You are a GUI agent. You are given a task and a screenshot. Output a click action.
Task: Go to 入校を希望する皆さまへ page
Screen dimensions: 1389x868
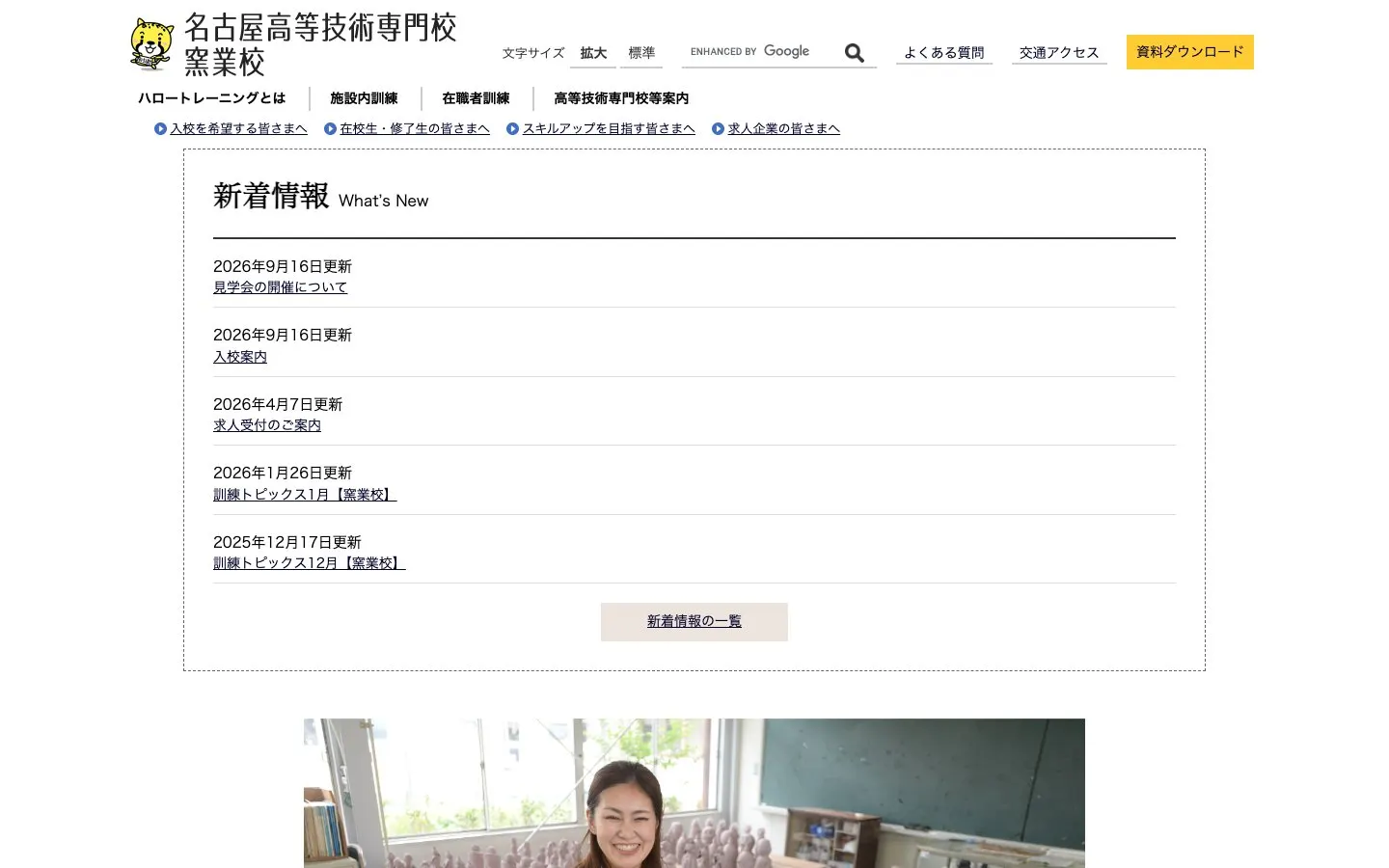[238, 129]
